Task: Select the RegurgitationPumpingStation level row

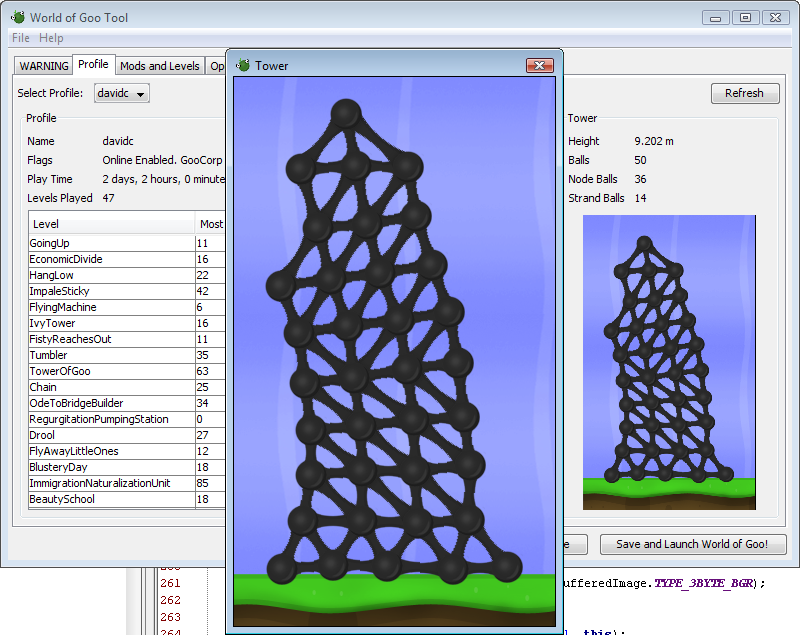Action: point(127,419)
